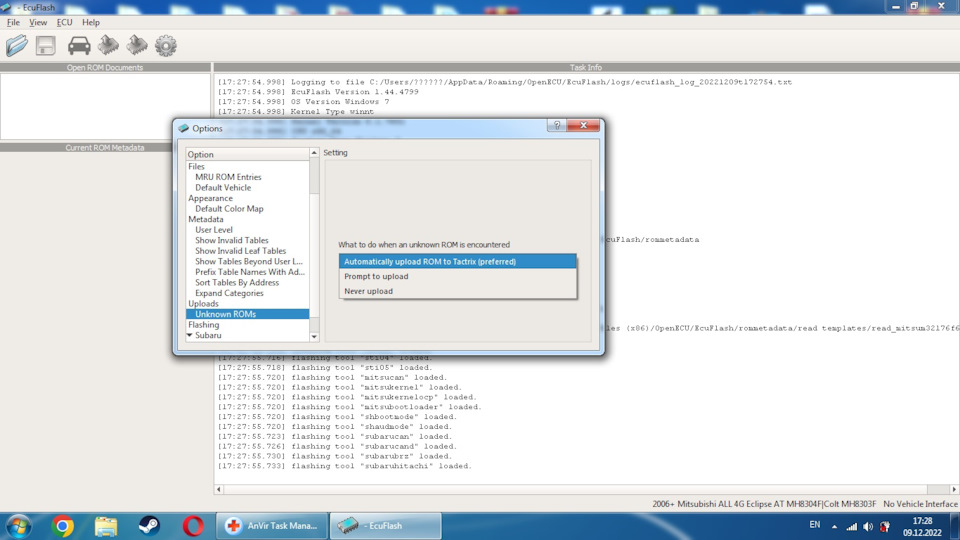Screen dimensions: 960x540
Task: Click log line flashing tool "mitsucan" loaded
Action: coord(332,377)
